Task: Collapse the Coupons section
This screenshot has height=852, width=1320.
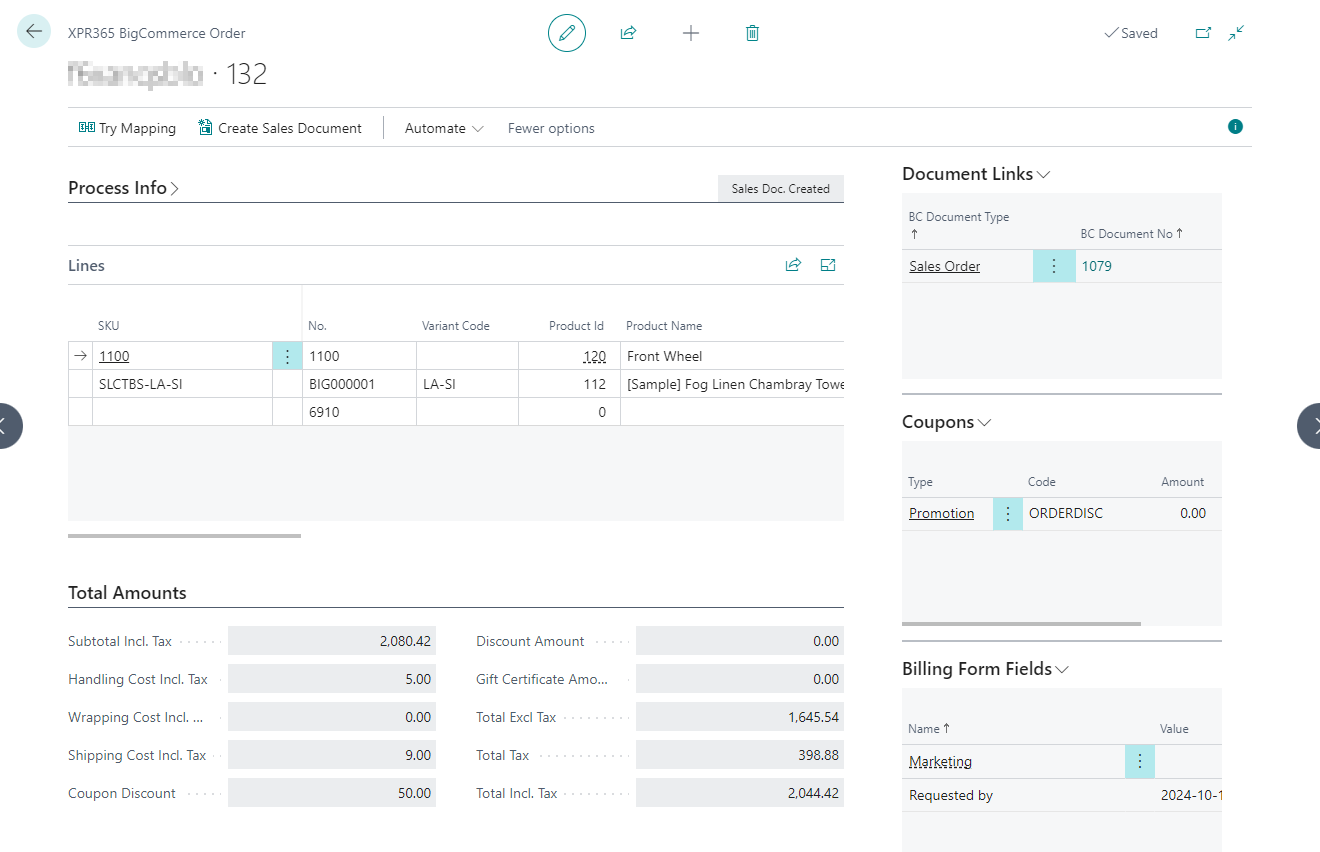Action: (x=946, y=422)
